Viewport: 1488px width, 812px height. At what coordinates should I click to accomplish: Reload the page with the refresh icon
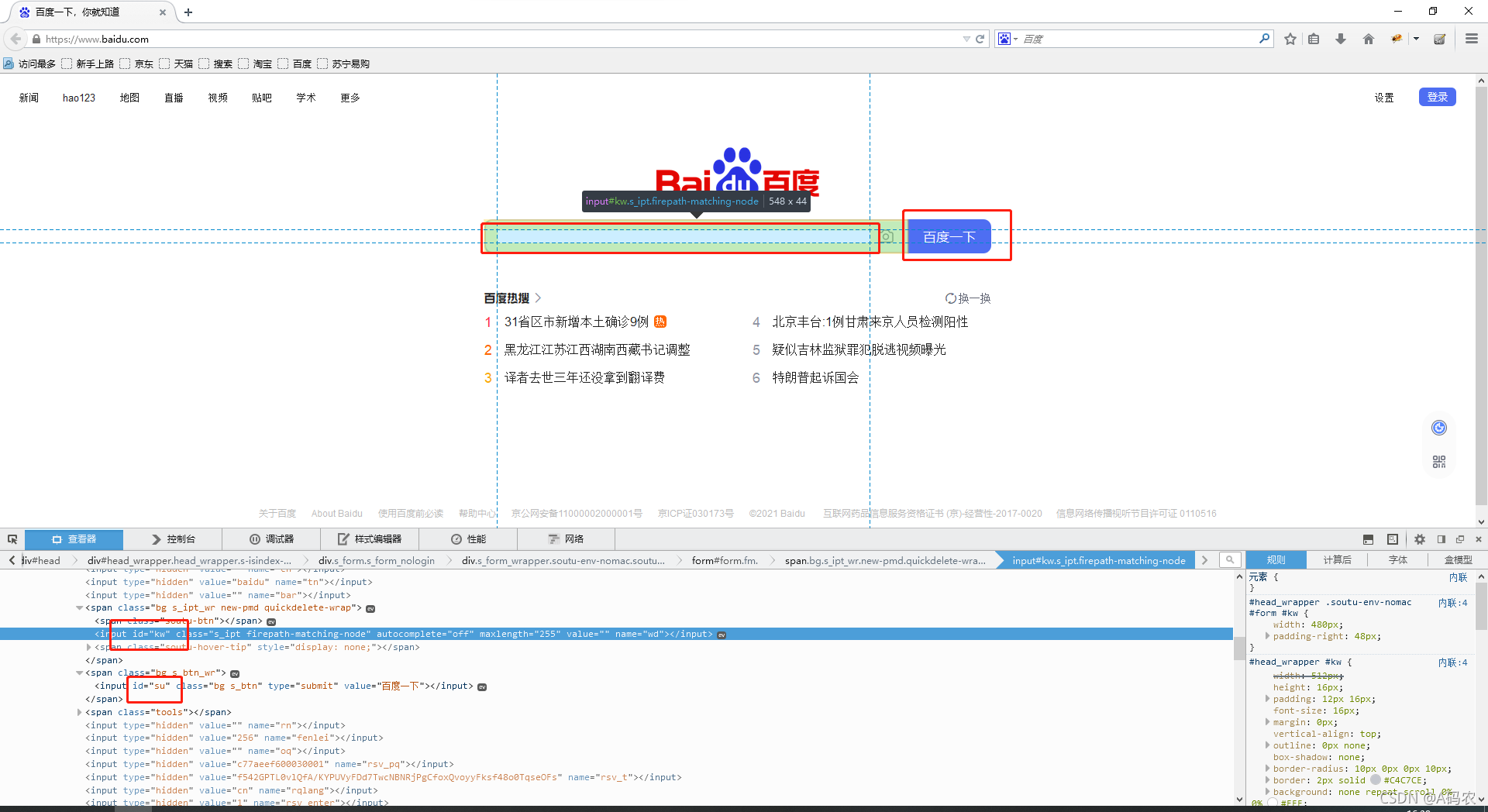click(980, 39)
